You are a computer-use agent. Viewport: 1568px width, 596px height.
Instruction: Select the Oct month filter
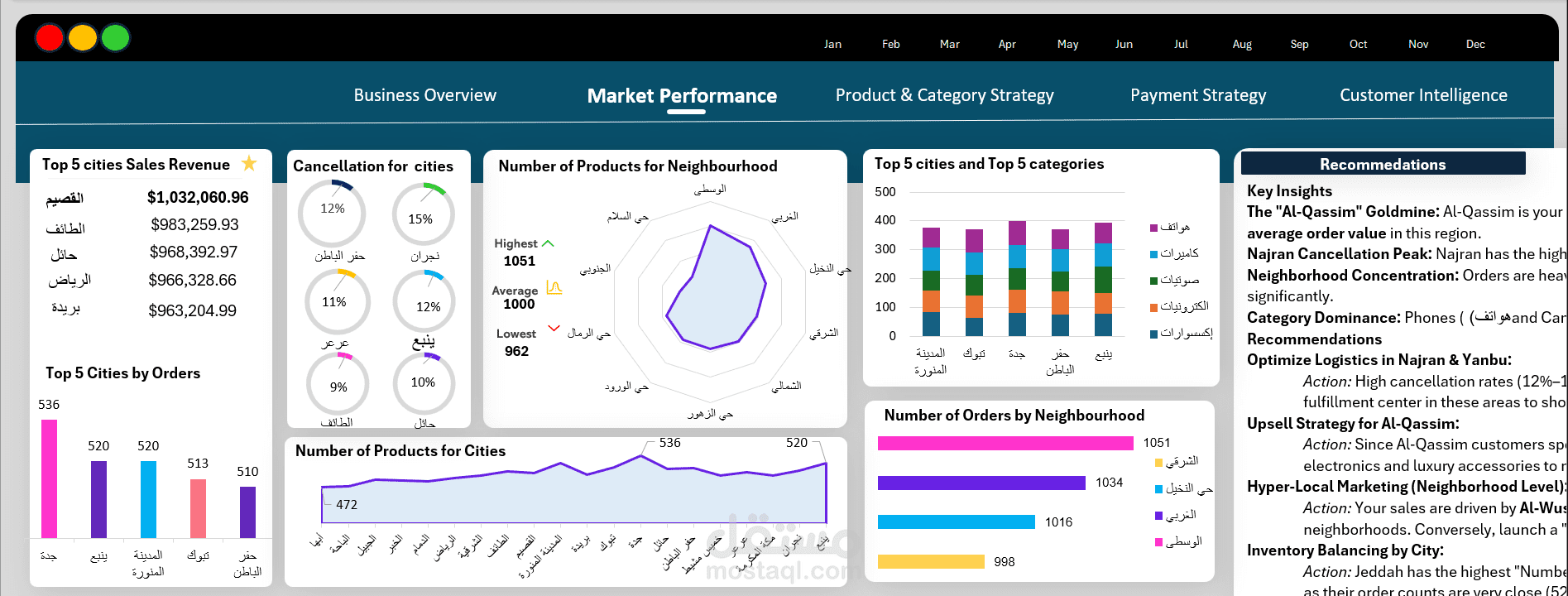tap(1358, 45)
